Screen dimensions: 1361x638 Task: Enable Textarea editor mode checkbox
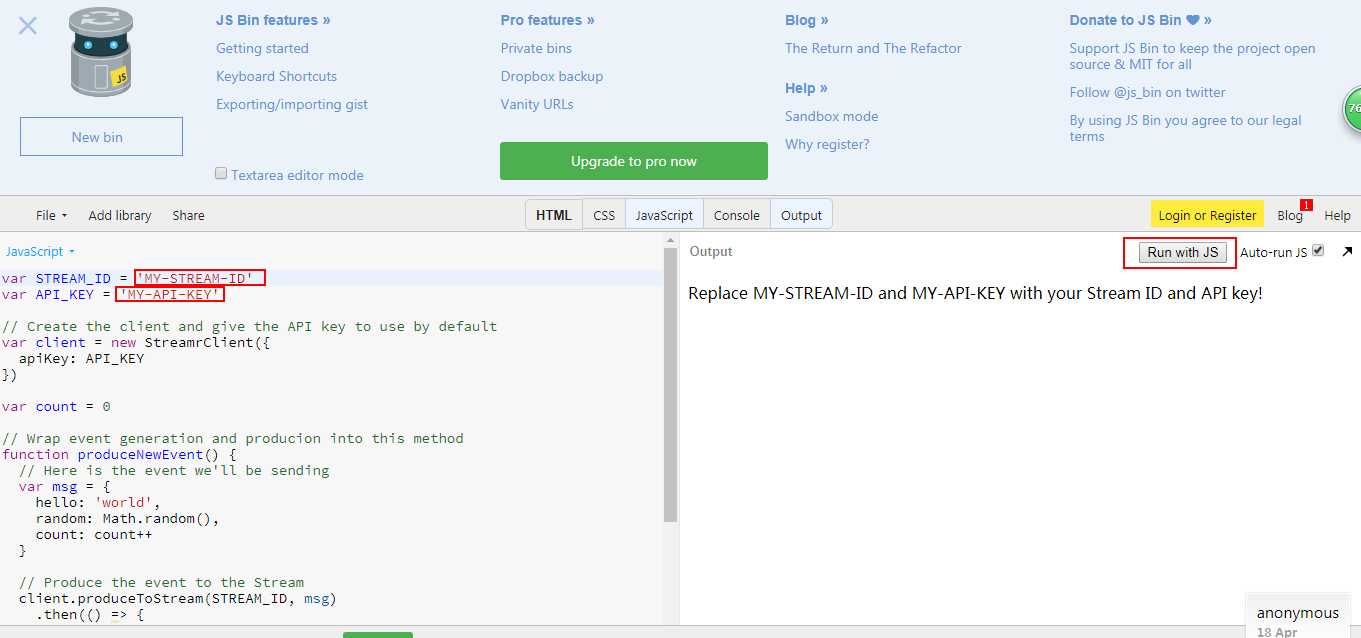coord(221,173)
